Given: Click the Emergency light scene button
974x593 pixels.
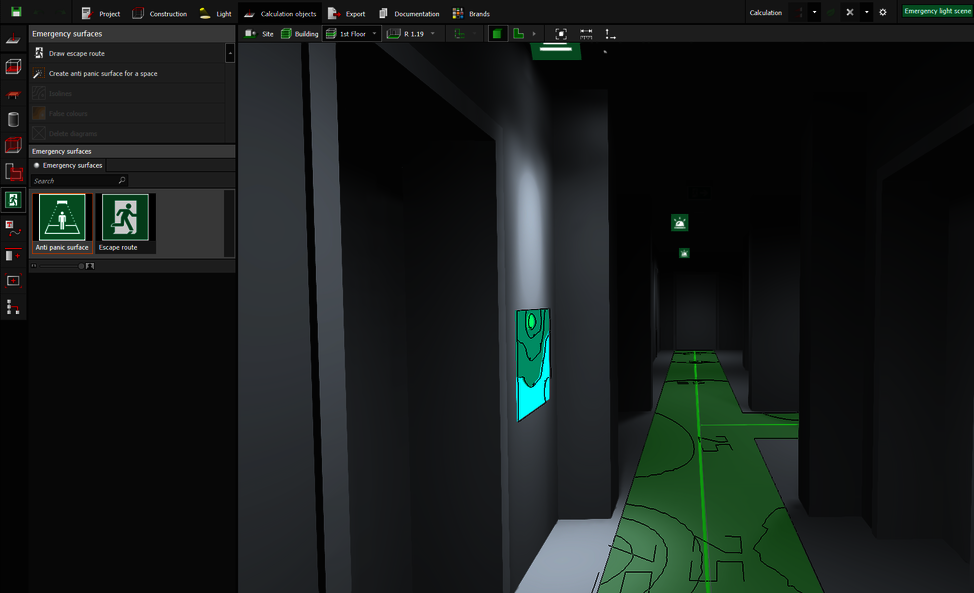Looking at the screenshot, I should (x=936, y=11).
